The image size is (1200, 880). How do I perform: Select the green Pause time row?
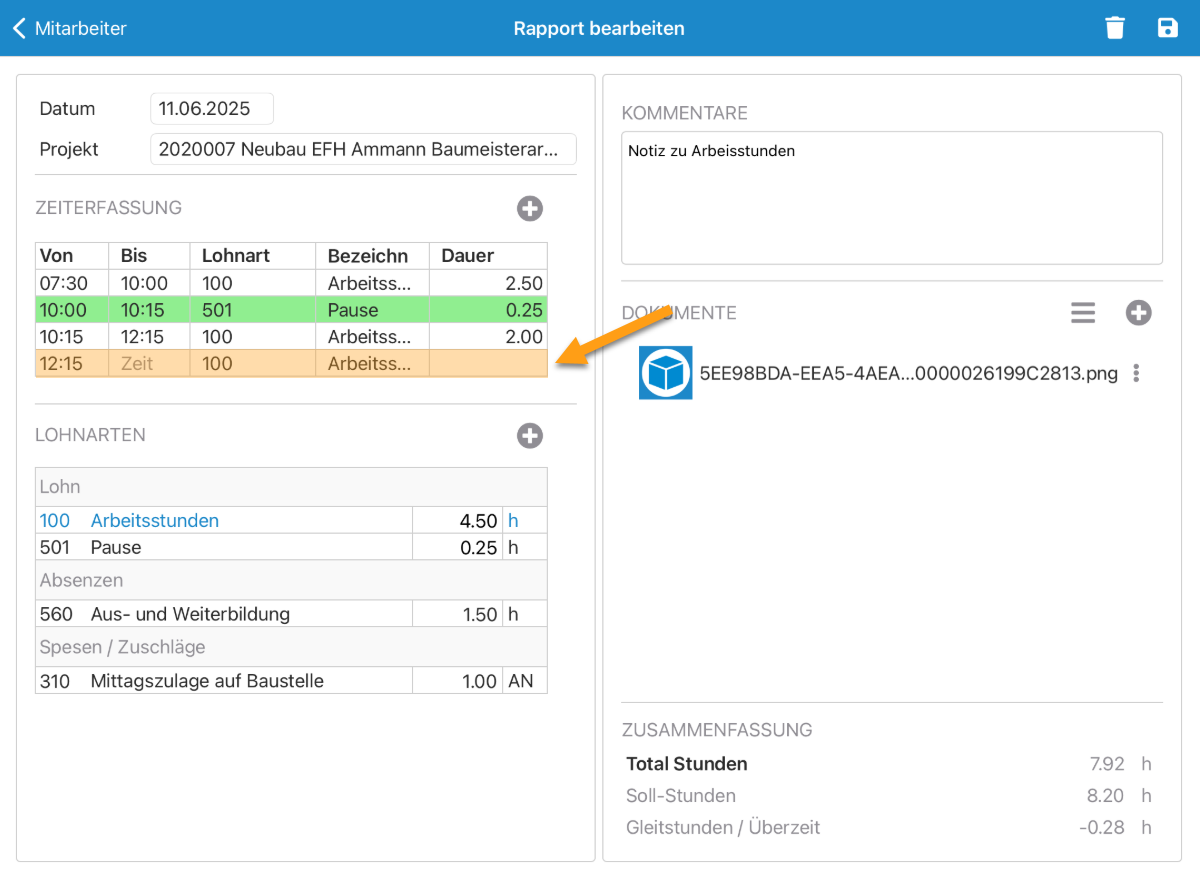click(291, 310)
